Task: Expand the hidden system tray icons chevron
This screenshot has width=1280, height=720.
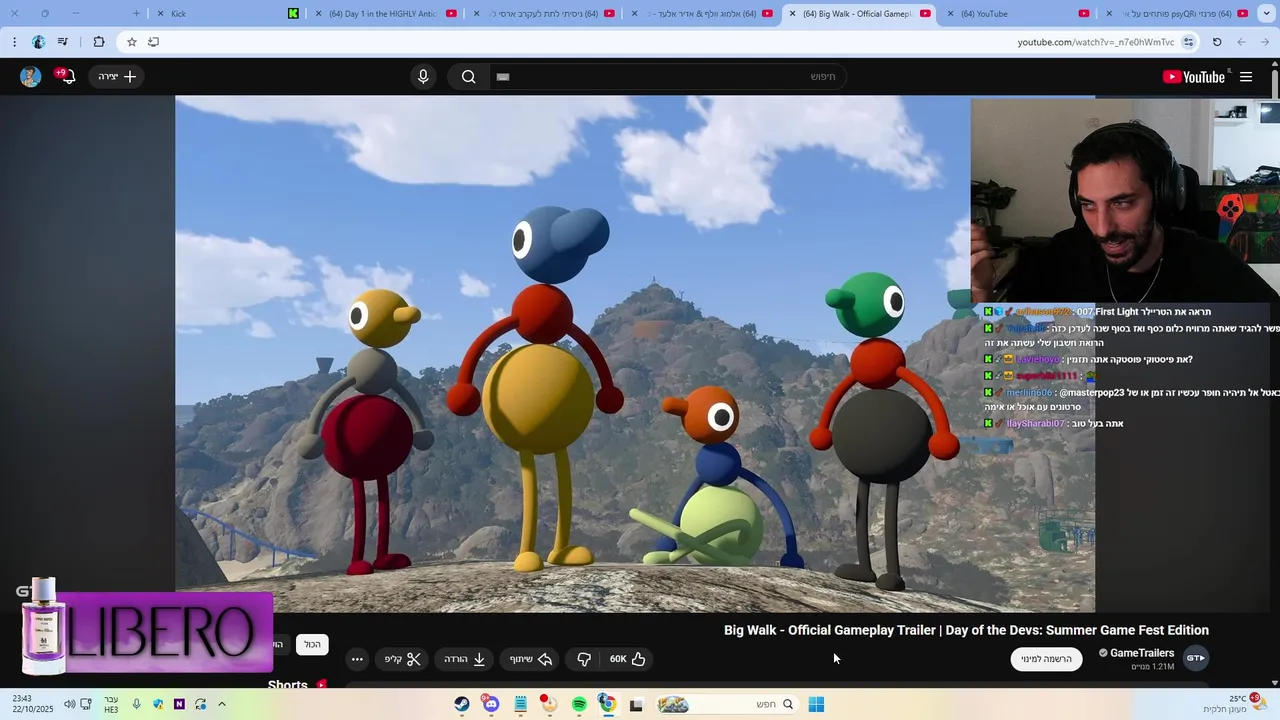Action: 221,704
